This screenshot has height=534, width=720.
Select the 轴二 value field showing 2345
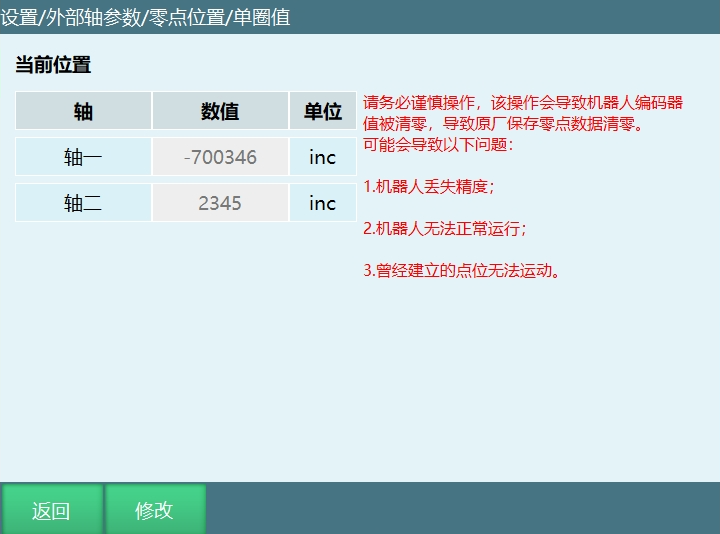tap(220, 203)
